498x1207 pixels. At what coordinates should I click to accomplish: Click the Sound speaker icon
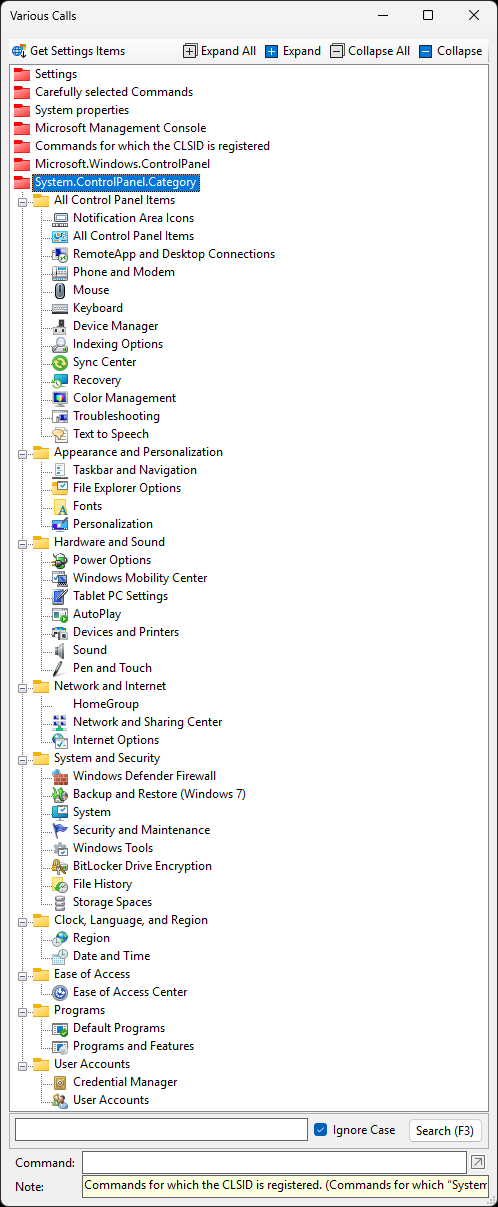coord(60,650)
